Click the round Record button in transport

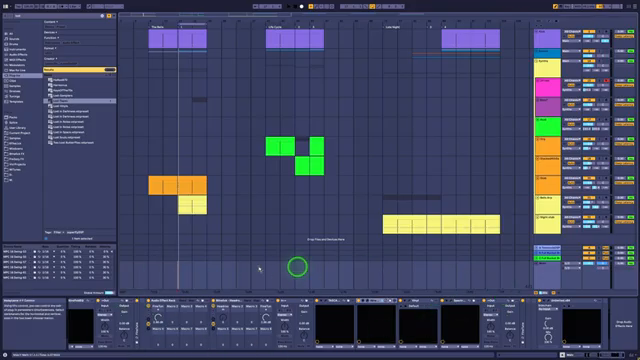click(302, 7)
